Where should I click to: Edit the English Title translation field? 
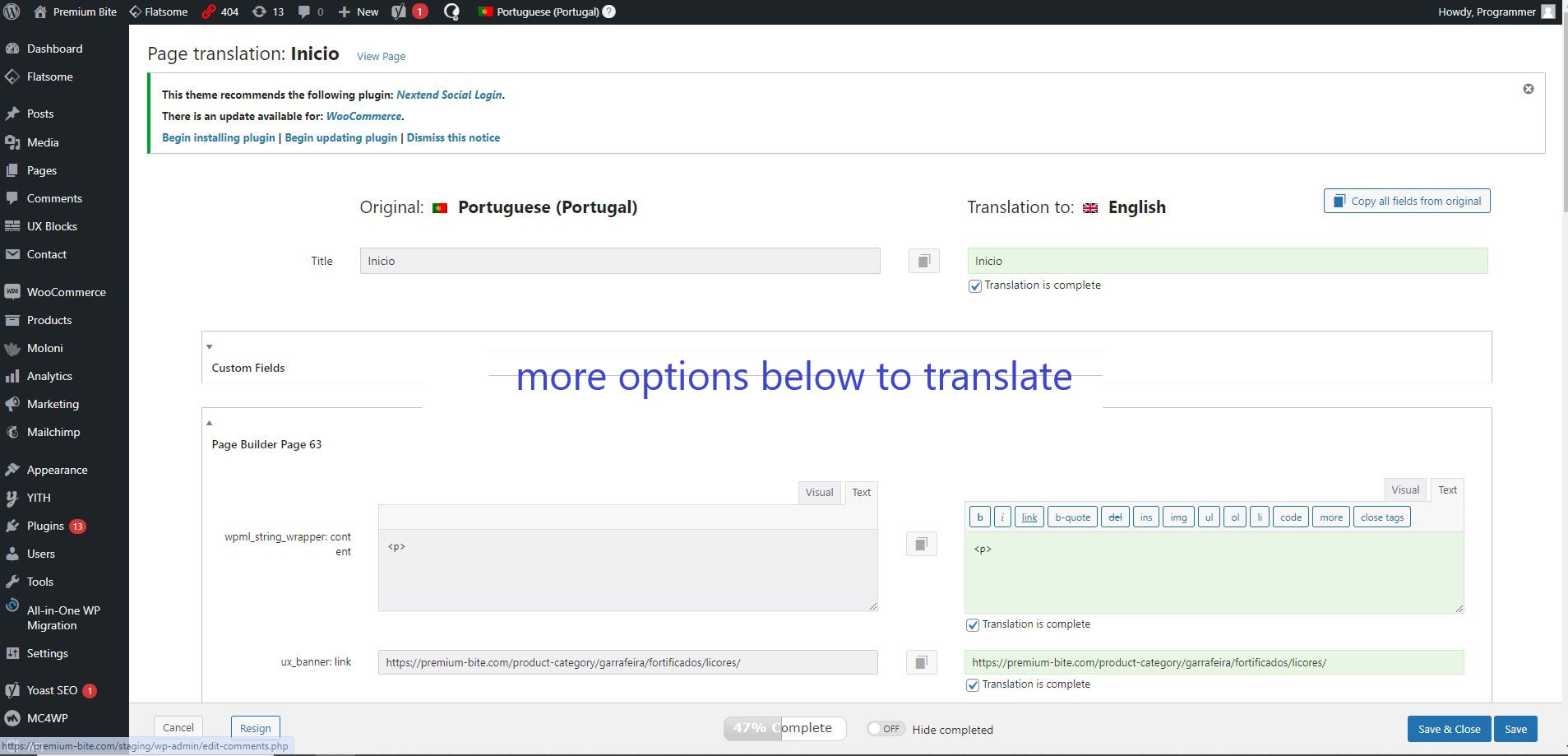pyautogui.click(x=1227, y=261)
